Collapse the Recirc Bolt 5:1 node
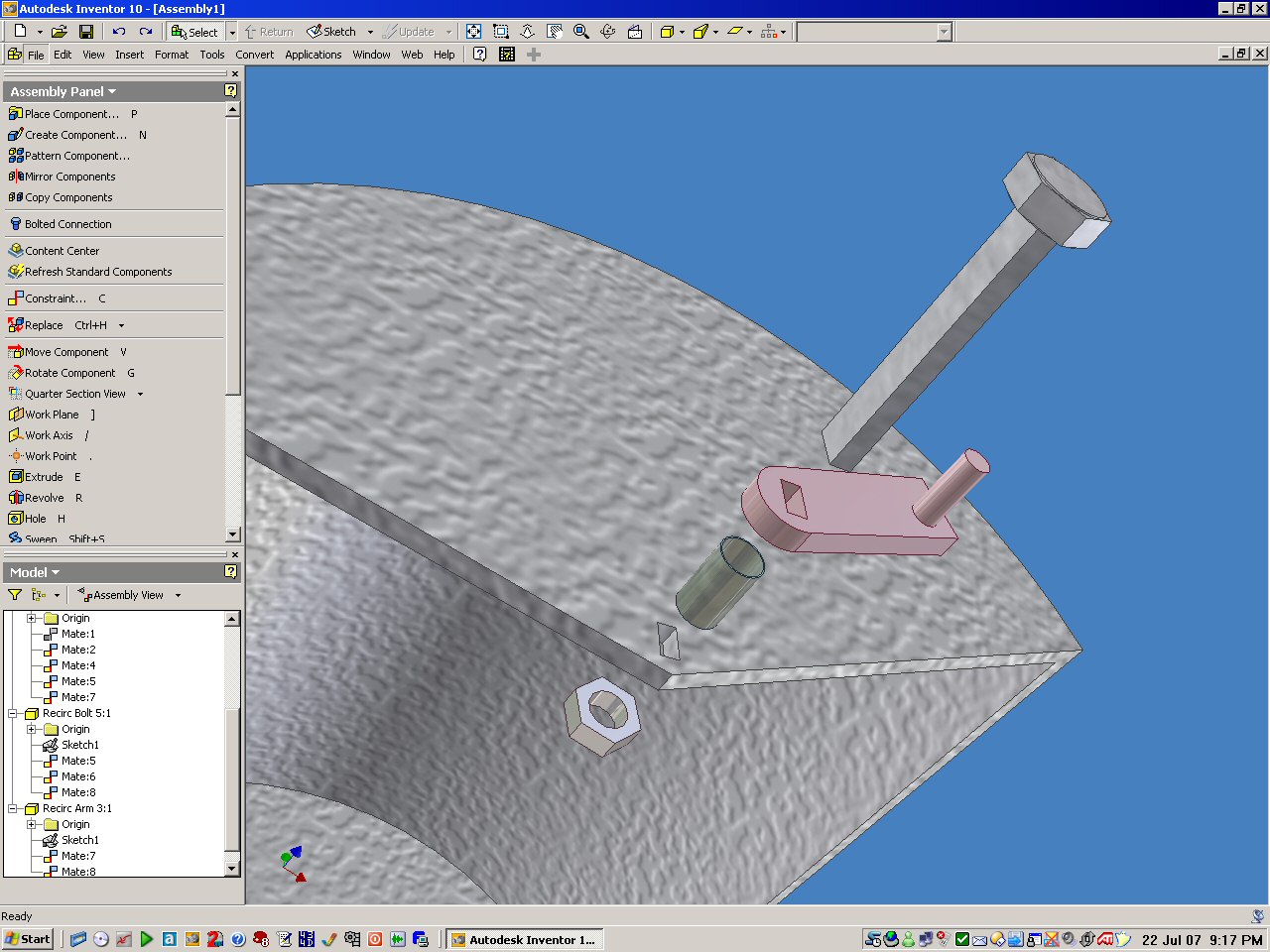The image size is (1270, 952). click(x=14, y=713)
